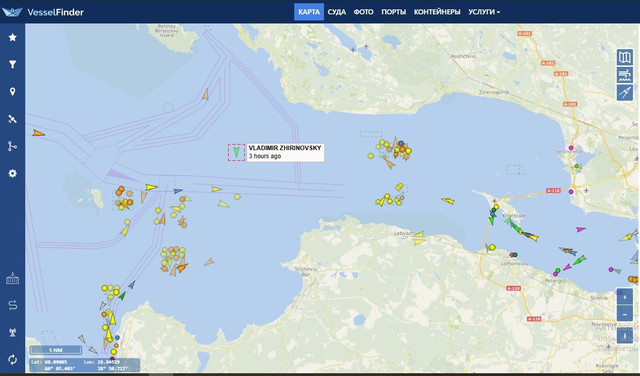
Task: Click the refresh arrows icon in sidebar
Action: coord(13,359)
